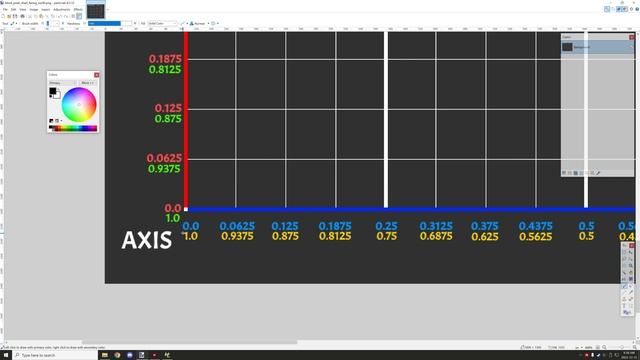Open the image list dropdown arrow
The width and height of the screenshot is (640, 360).
pyautogui.click(x=108, y=9)
